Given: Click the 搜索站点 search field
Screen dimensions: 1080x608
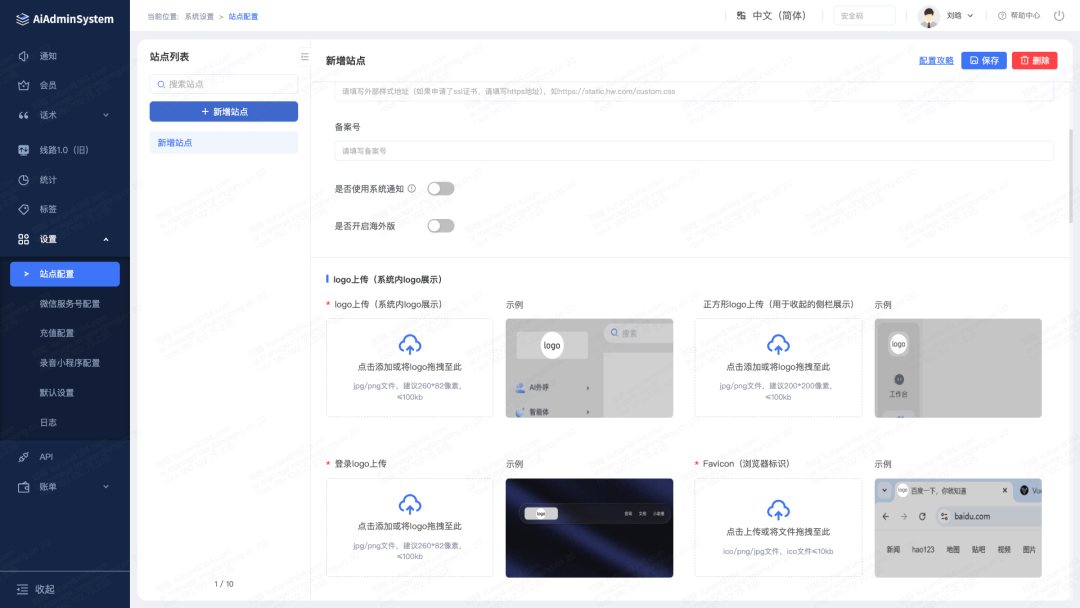Looking at the screenshot, I should tap(224, 84).
